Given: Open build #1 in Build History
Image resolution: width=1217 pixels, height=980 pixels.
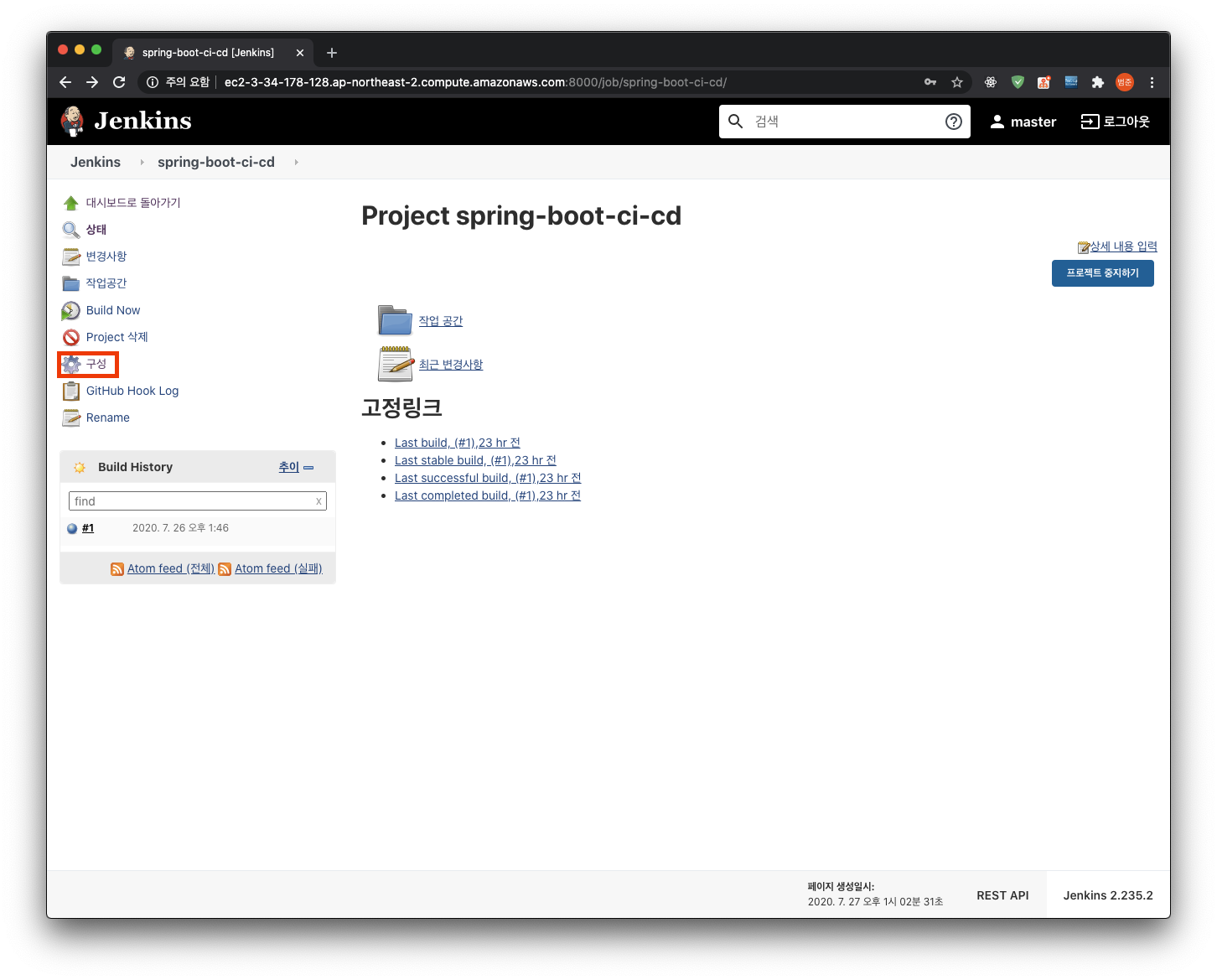Looking at the screenshot, I should (88, 528).
